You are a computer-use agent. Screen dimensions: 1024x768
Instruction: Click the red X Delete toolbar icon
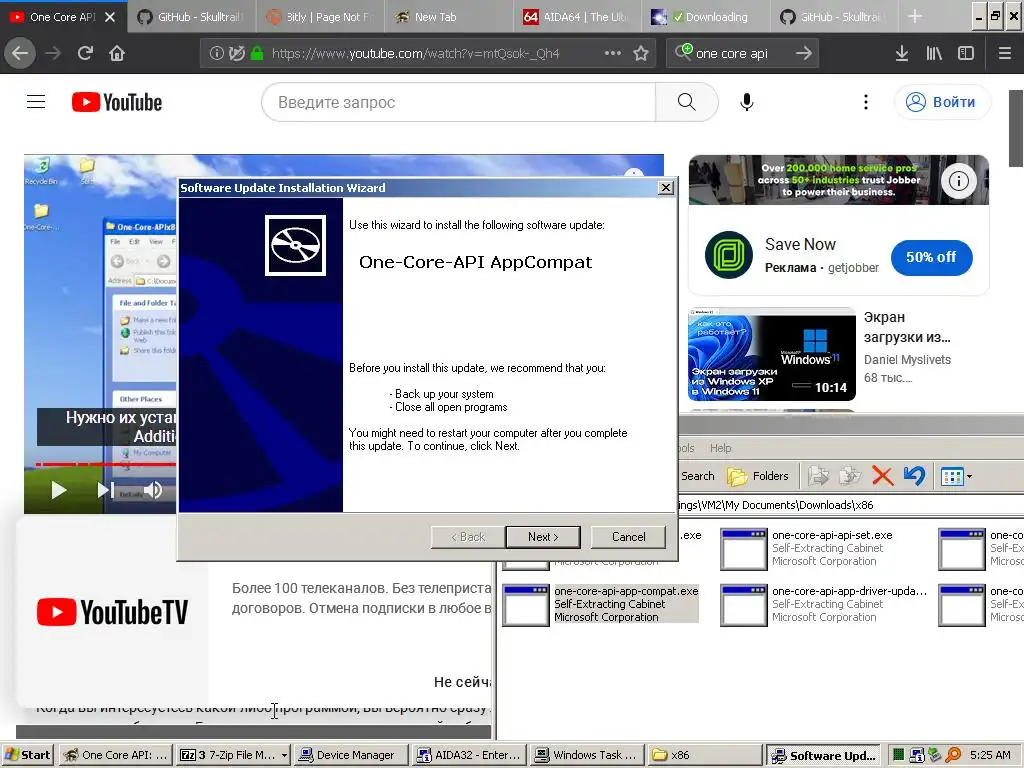[882, 476]
